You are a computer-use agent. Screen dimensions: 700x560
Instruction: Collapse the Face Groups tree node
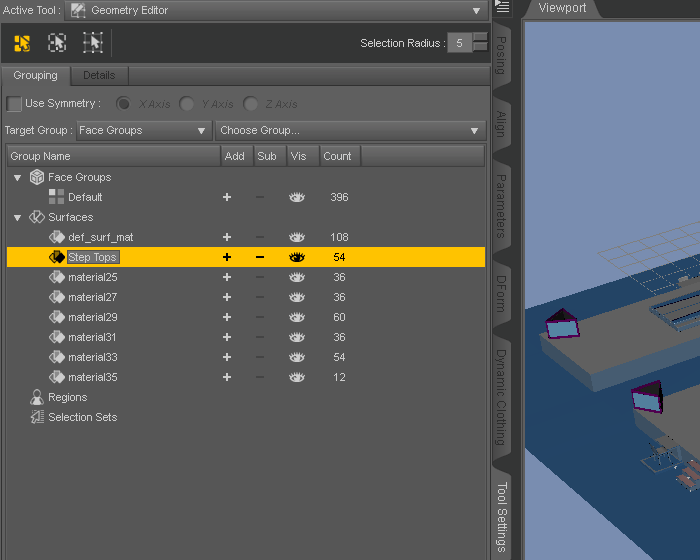[17, 178]
